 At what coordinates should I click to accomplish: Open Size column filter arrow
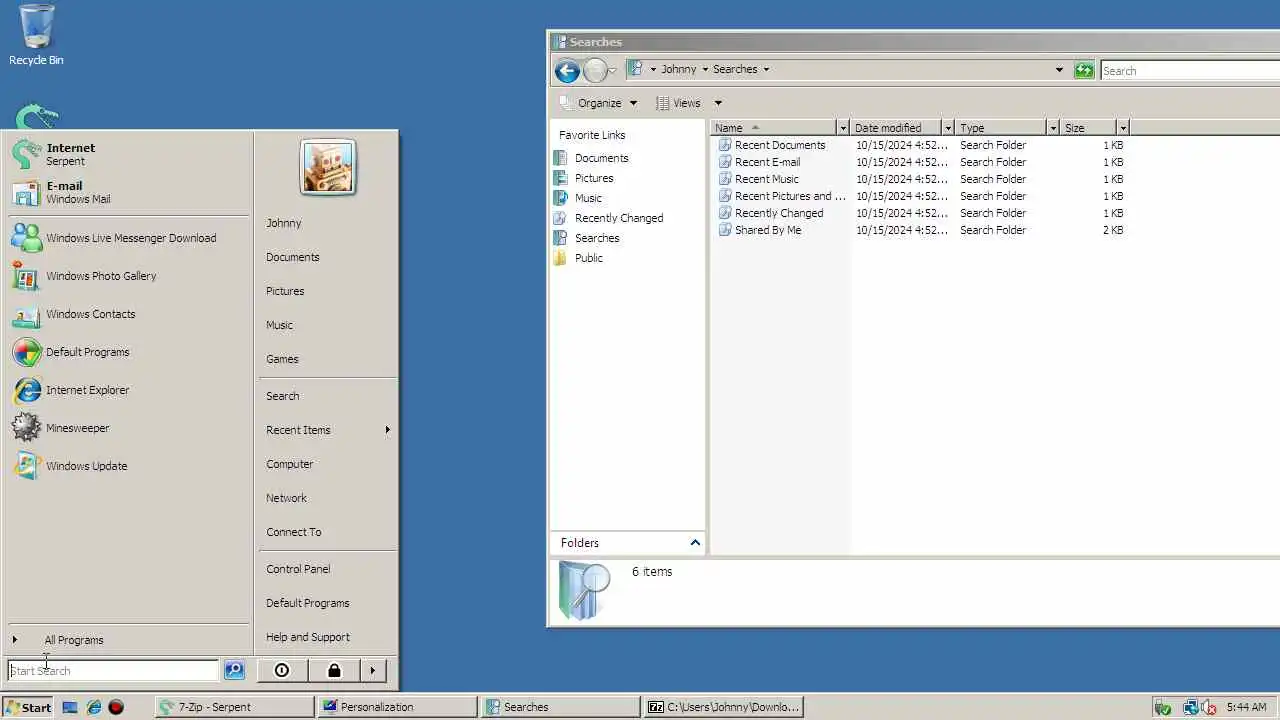[x=1123, y=128]
